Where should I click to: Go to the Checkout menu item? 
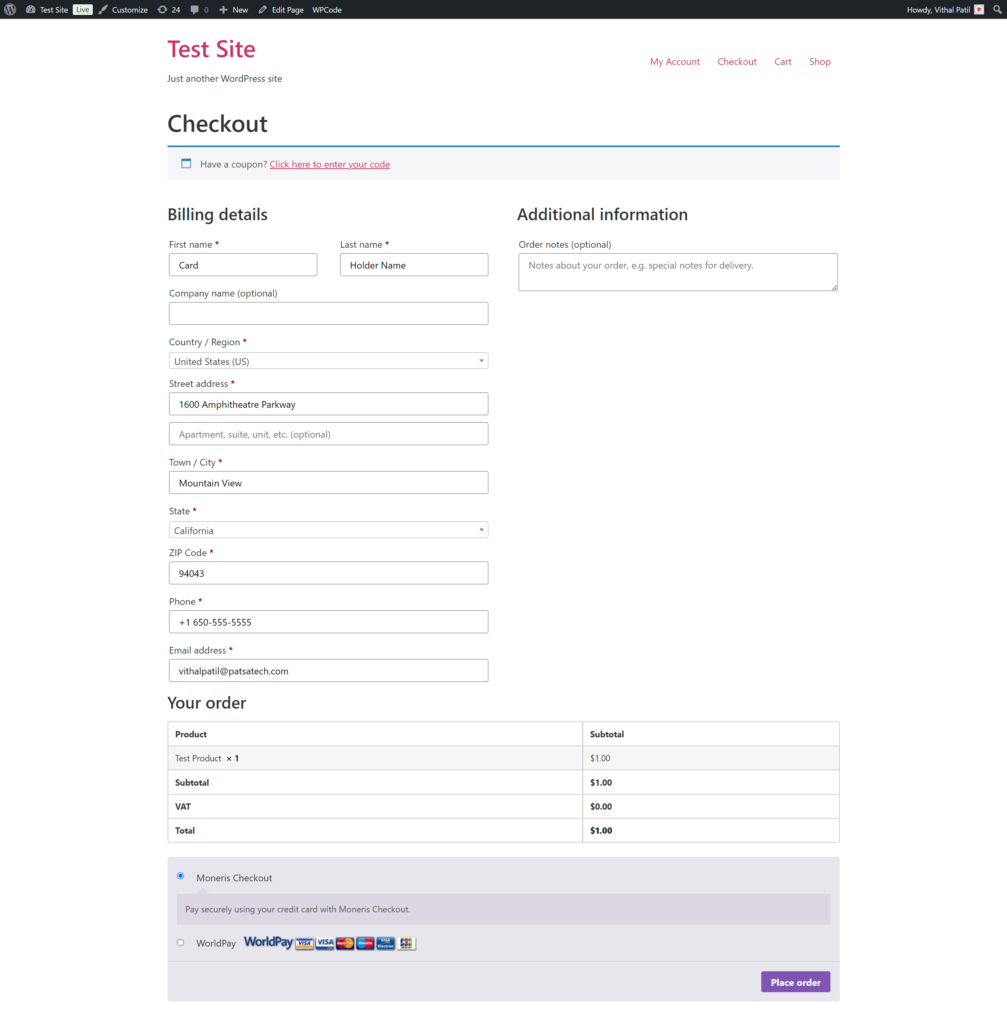click(x=737, y=61)
